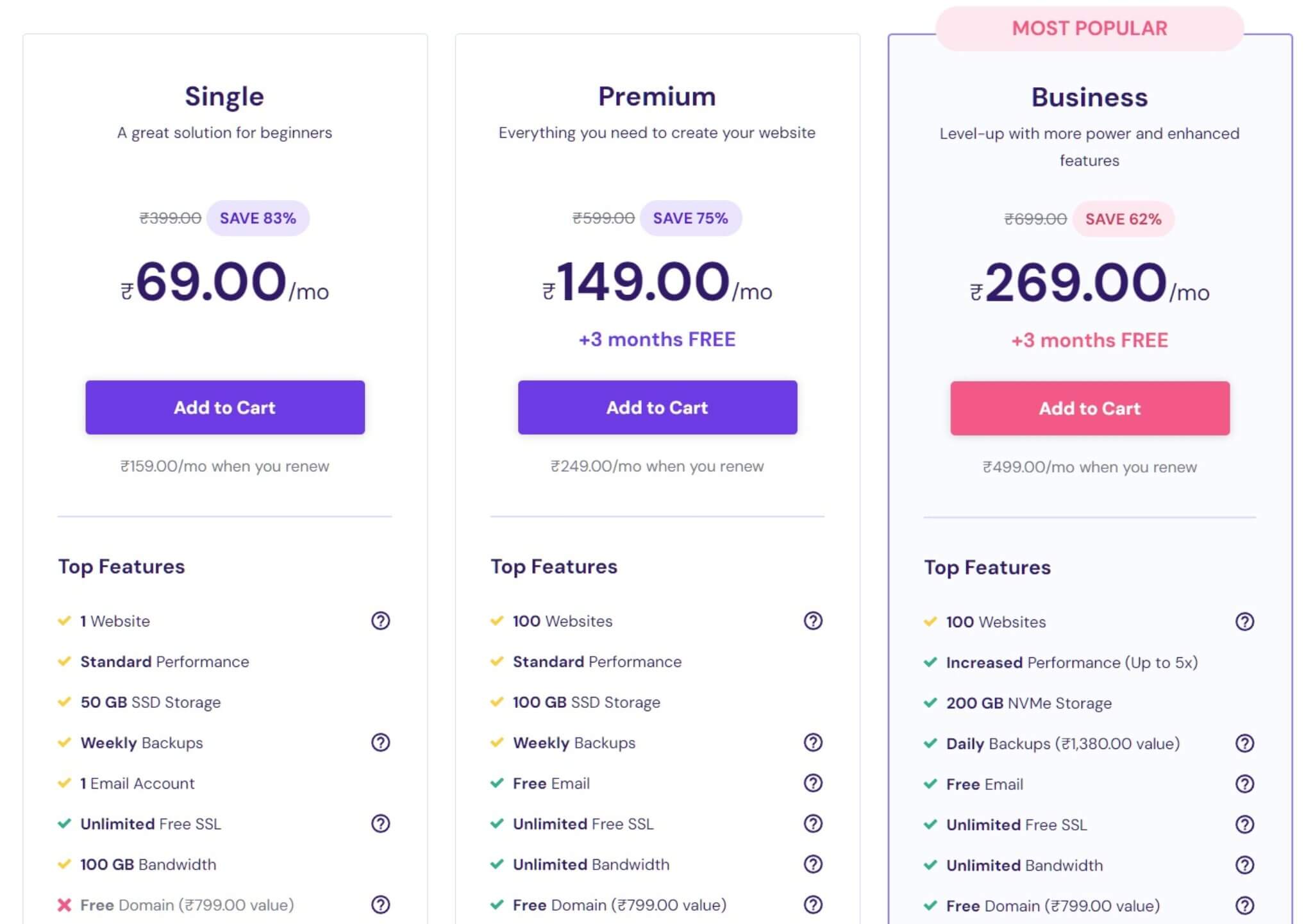The image size is (1313, 924).
Task: Open the help tooltip for Single's 1 Website
Action: tap(381, 621)
